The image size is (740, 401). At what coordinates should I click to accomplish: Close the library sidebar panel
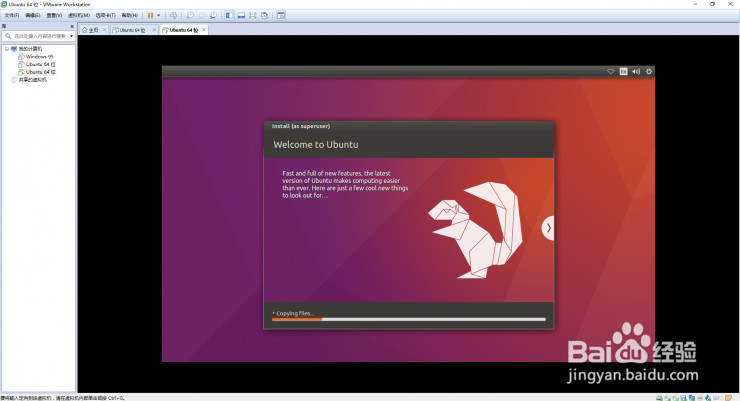(72, 26)
